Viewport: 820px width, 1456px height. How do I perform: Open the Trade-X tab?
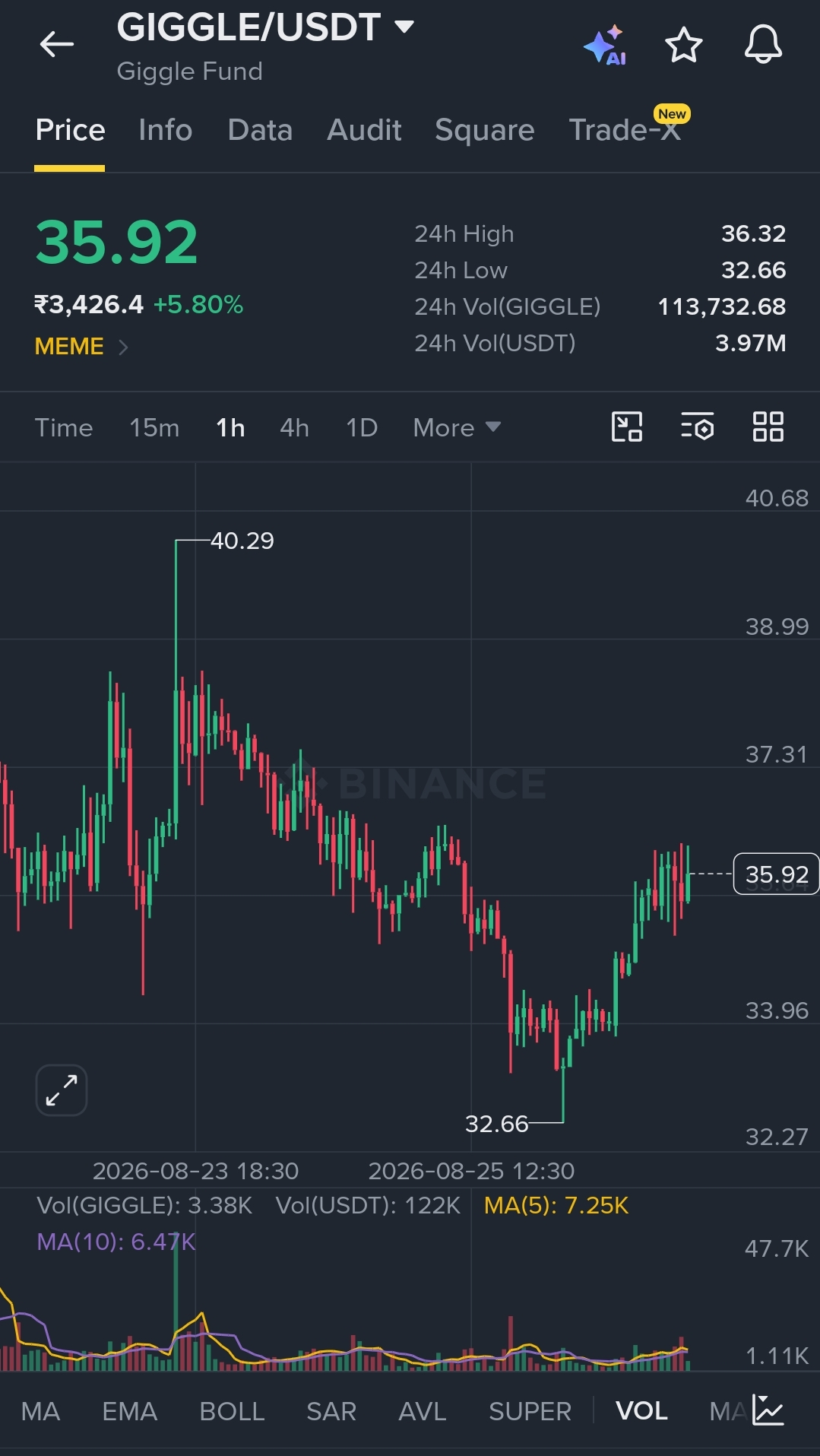pyautogui.click(x=625, y=130)
